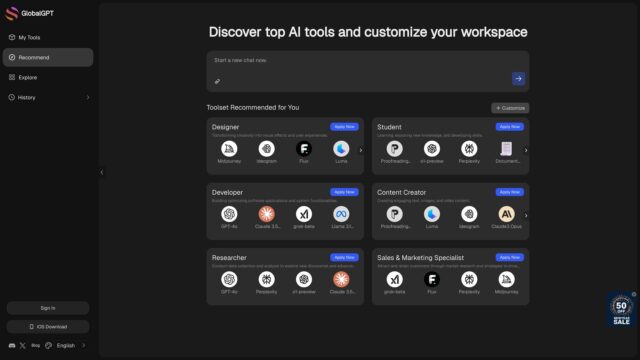
Task: Open Luma in Content Creator toolset
Action: pos(432,214)
